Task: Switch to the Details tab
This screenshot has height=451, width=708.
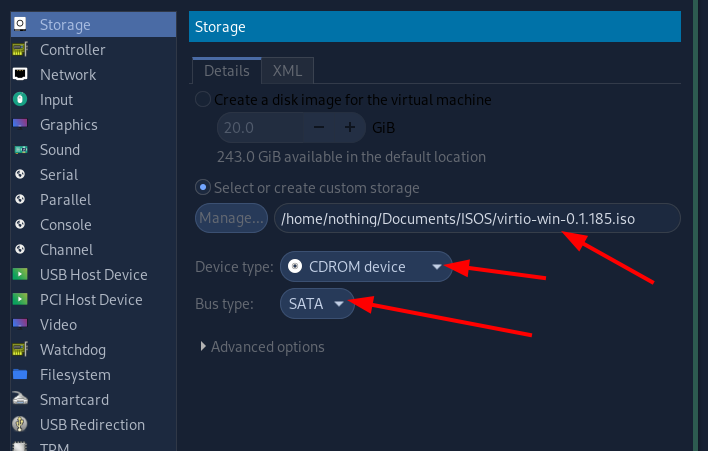Action: [x=227, y=71]
